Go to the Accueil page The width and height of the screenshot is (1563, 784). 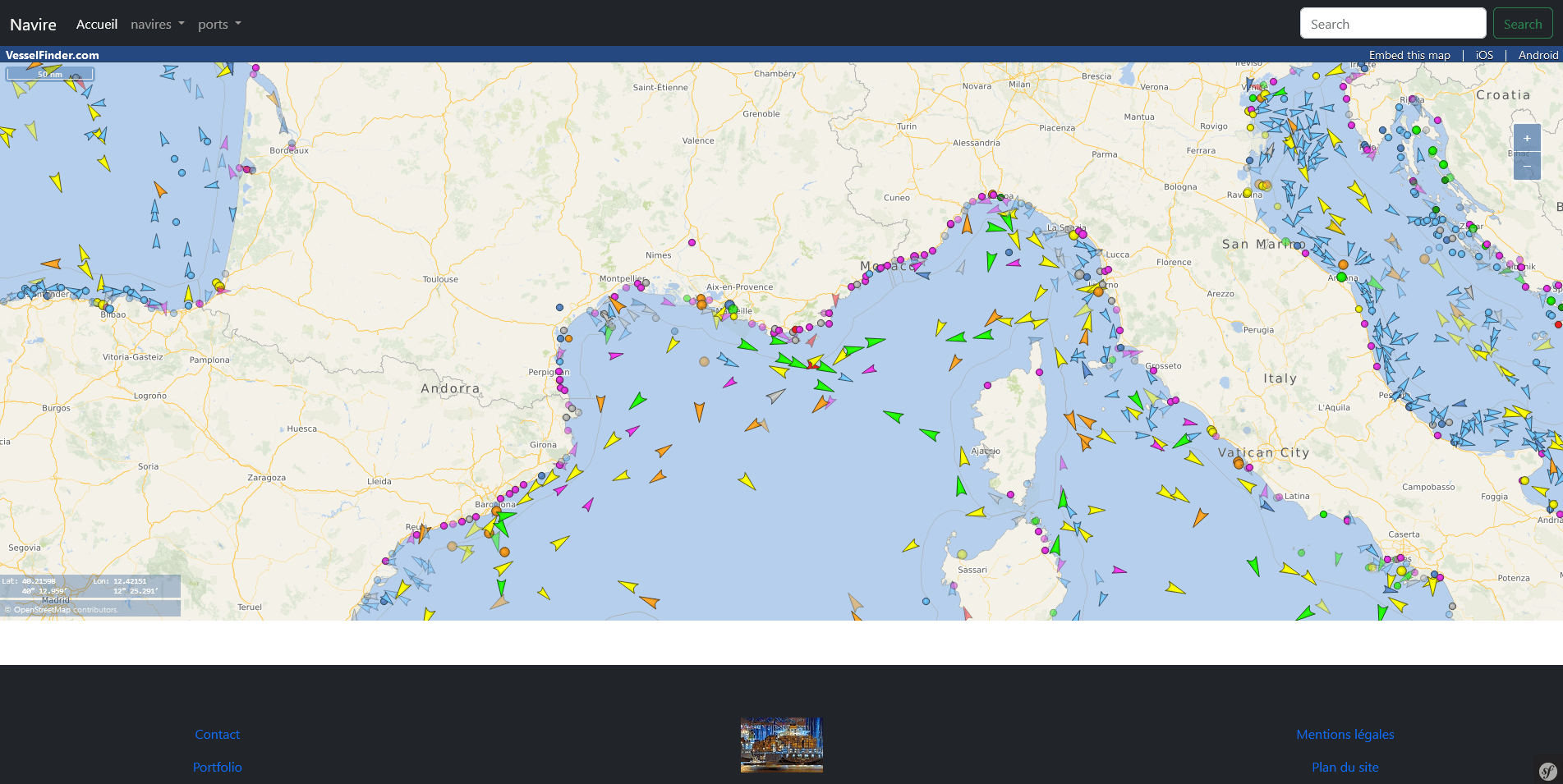(x=97, y=24)
